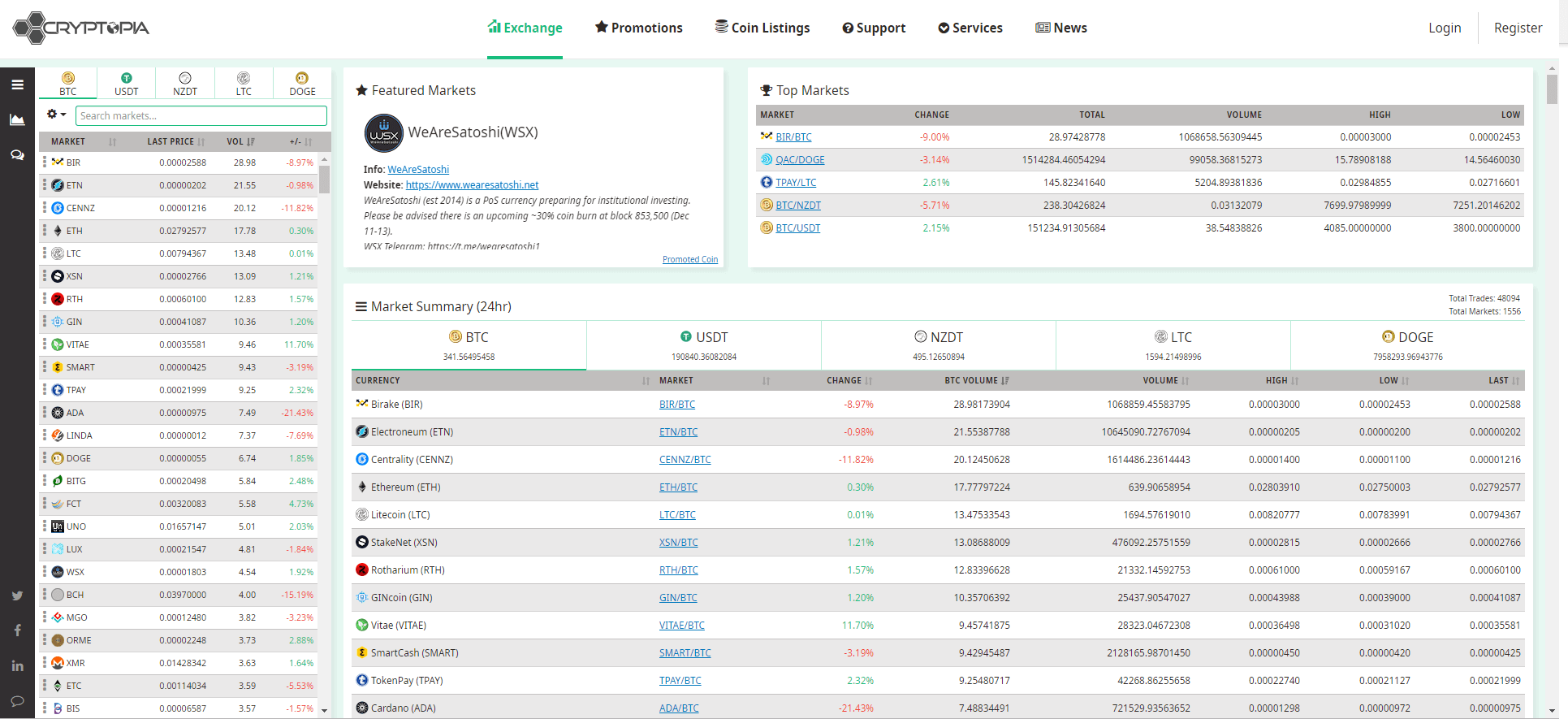
Task: Select the NZDT base market tab in sidebar
Action: (x=185, y=84)
